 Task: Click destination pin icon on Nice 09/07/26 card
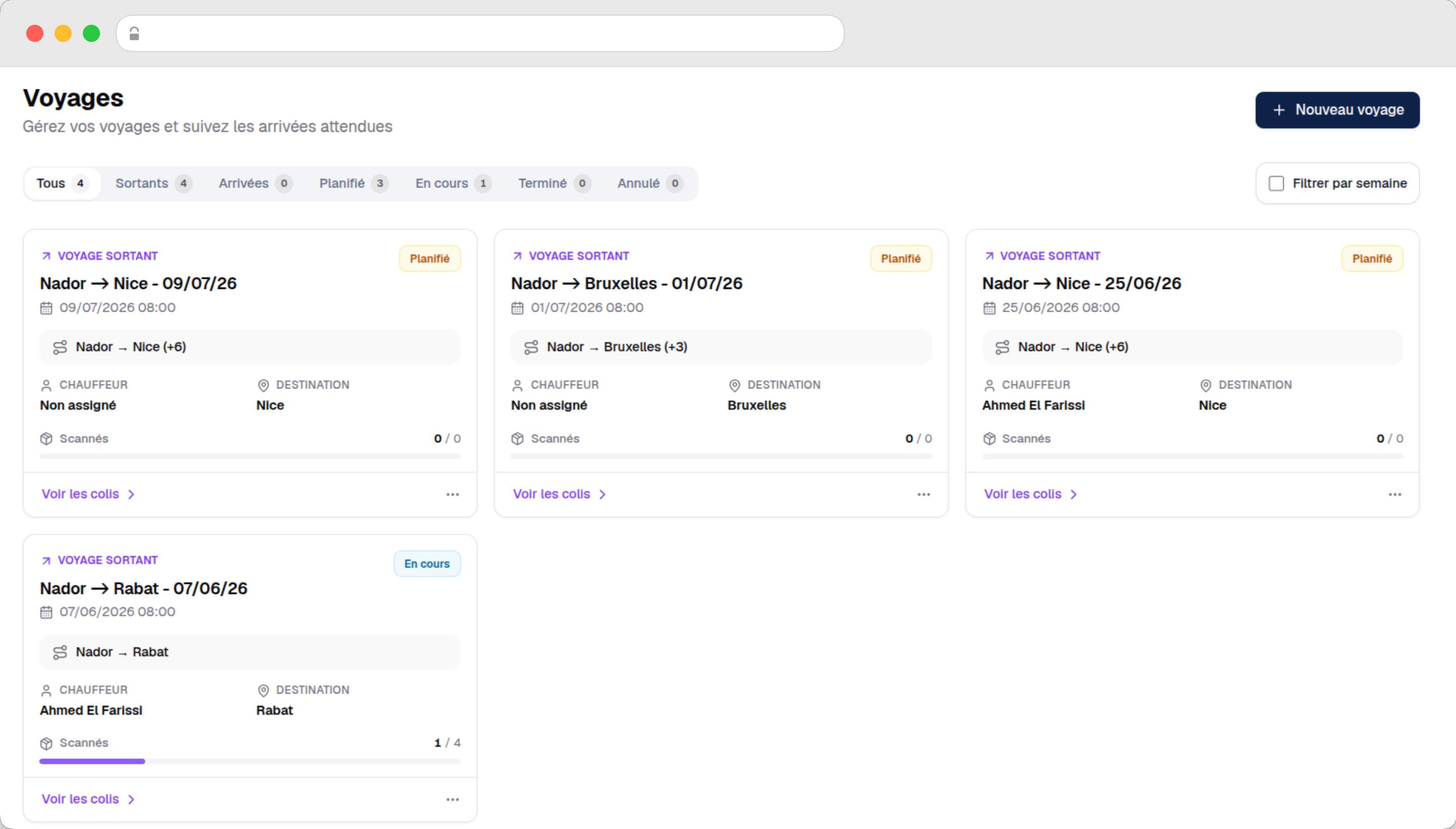tap(263, 385)
